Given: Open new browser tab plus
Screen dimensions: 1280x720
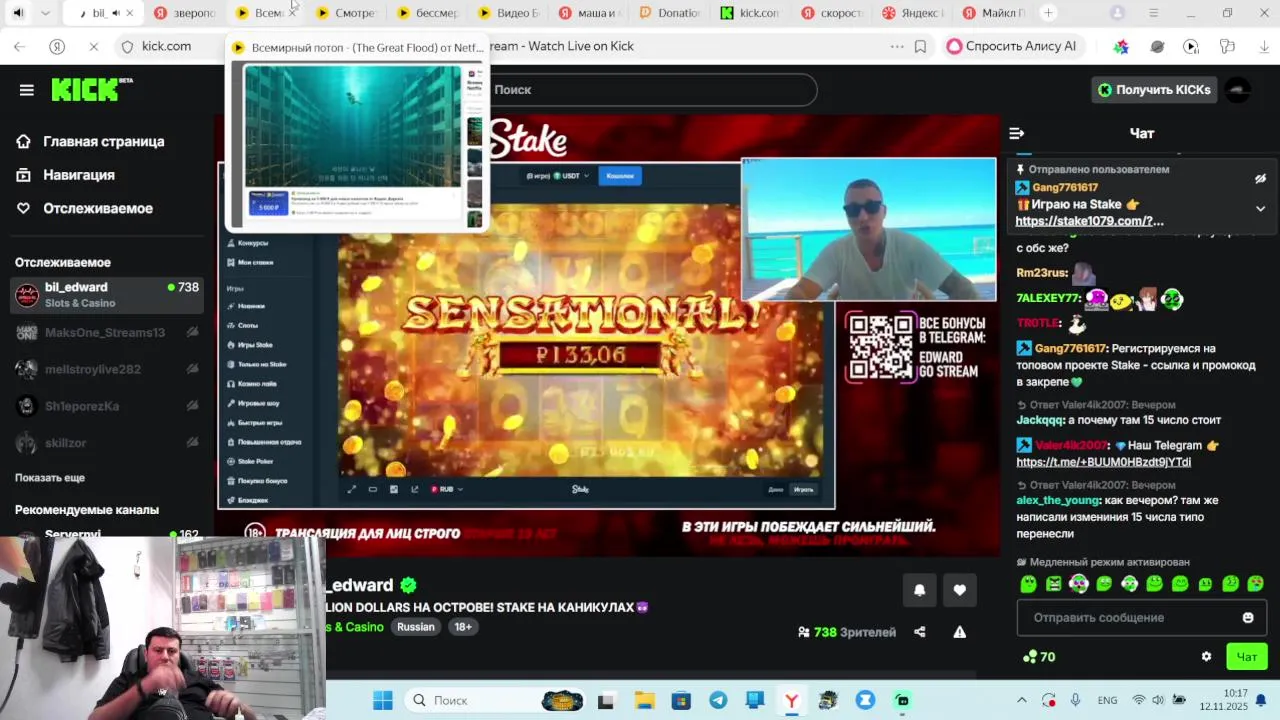Looking at the screenshot, I should (1048, 13).
